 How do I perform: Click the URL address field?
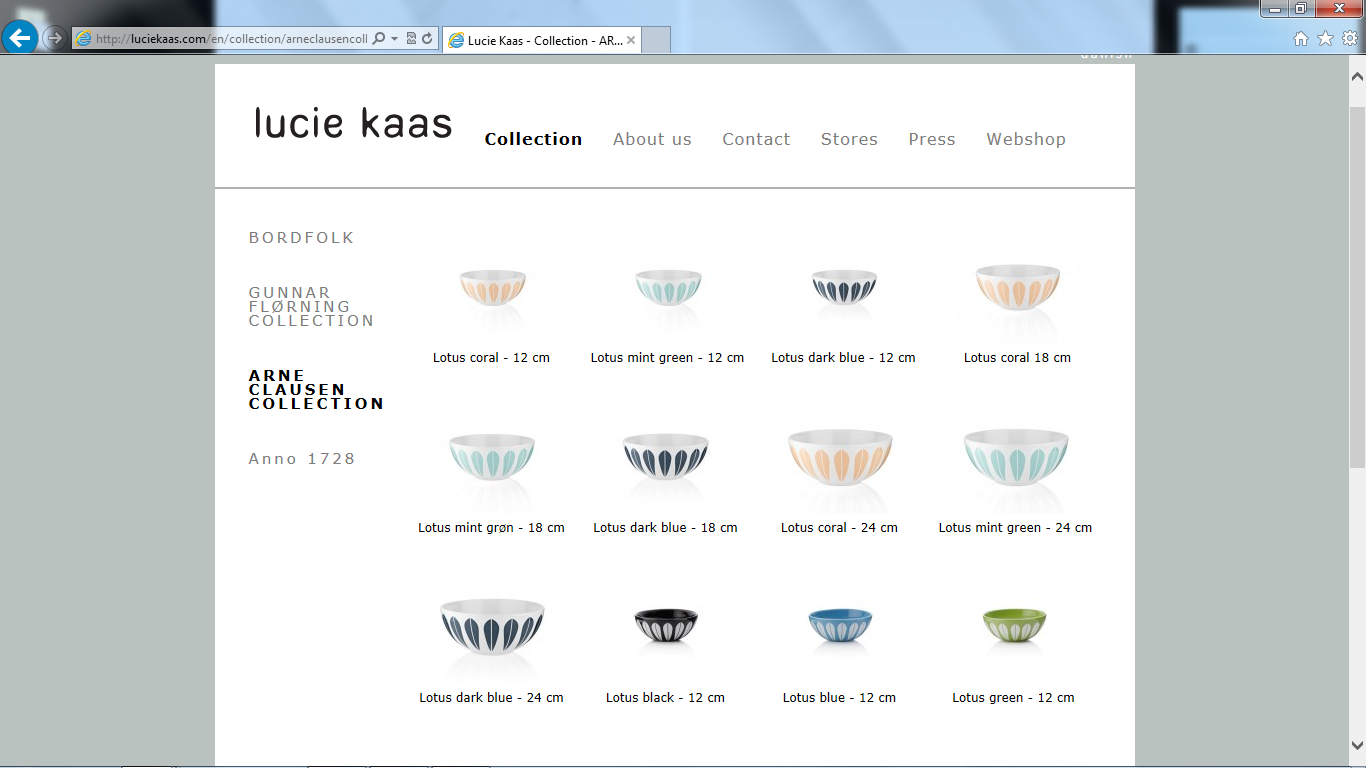(x=231, y=39)
